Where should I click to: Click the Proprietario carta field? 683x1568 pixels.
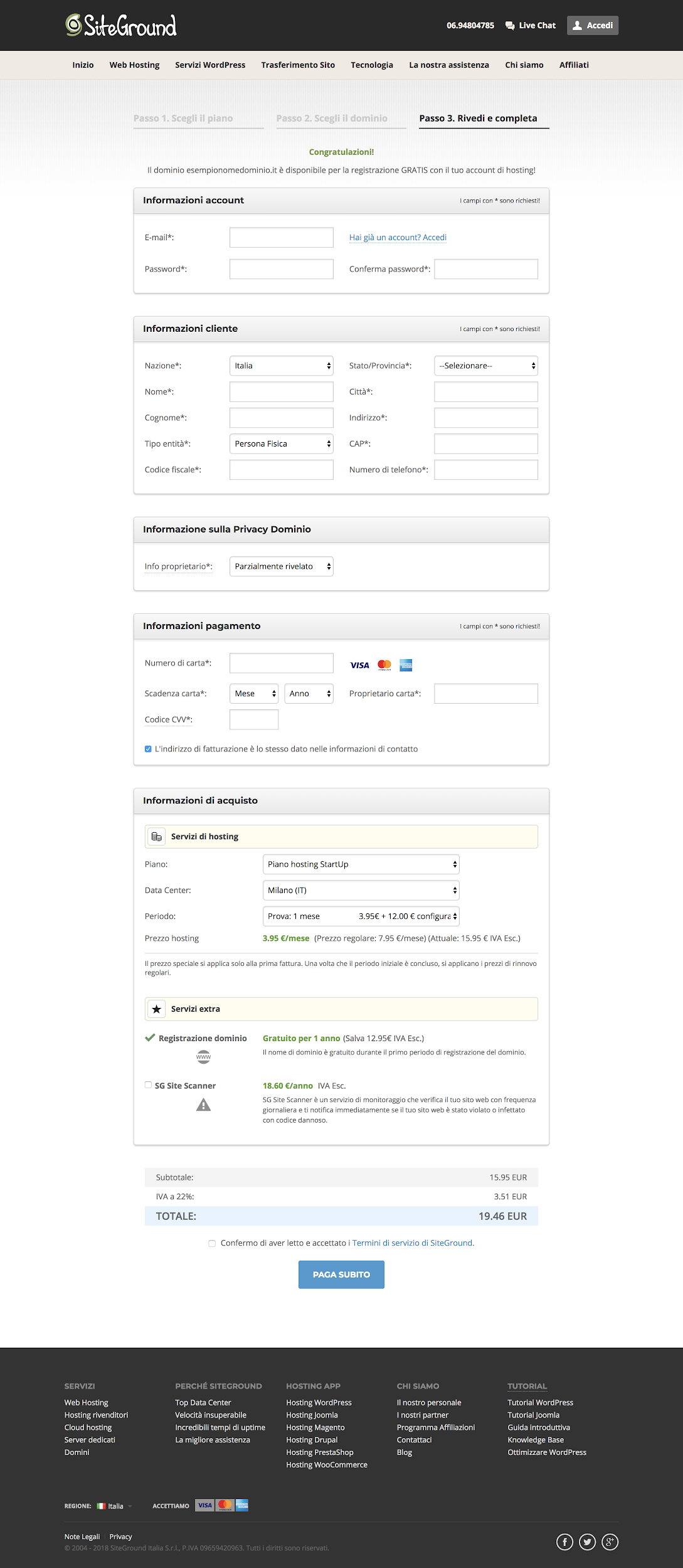coord(486,694)
